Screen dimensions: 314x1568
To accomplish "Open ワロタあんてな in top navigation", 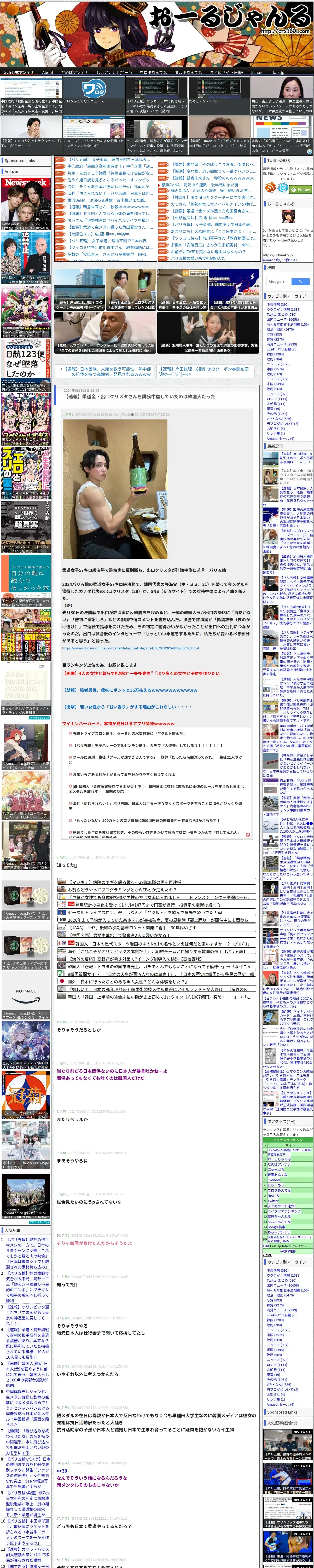I will 153,72.
